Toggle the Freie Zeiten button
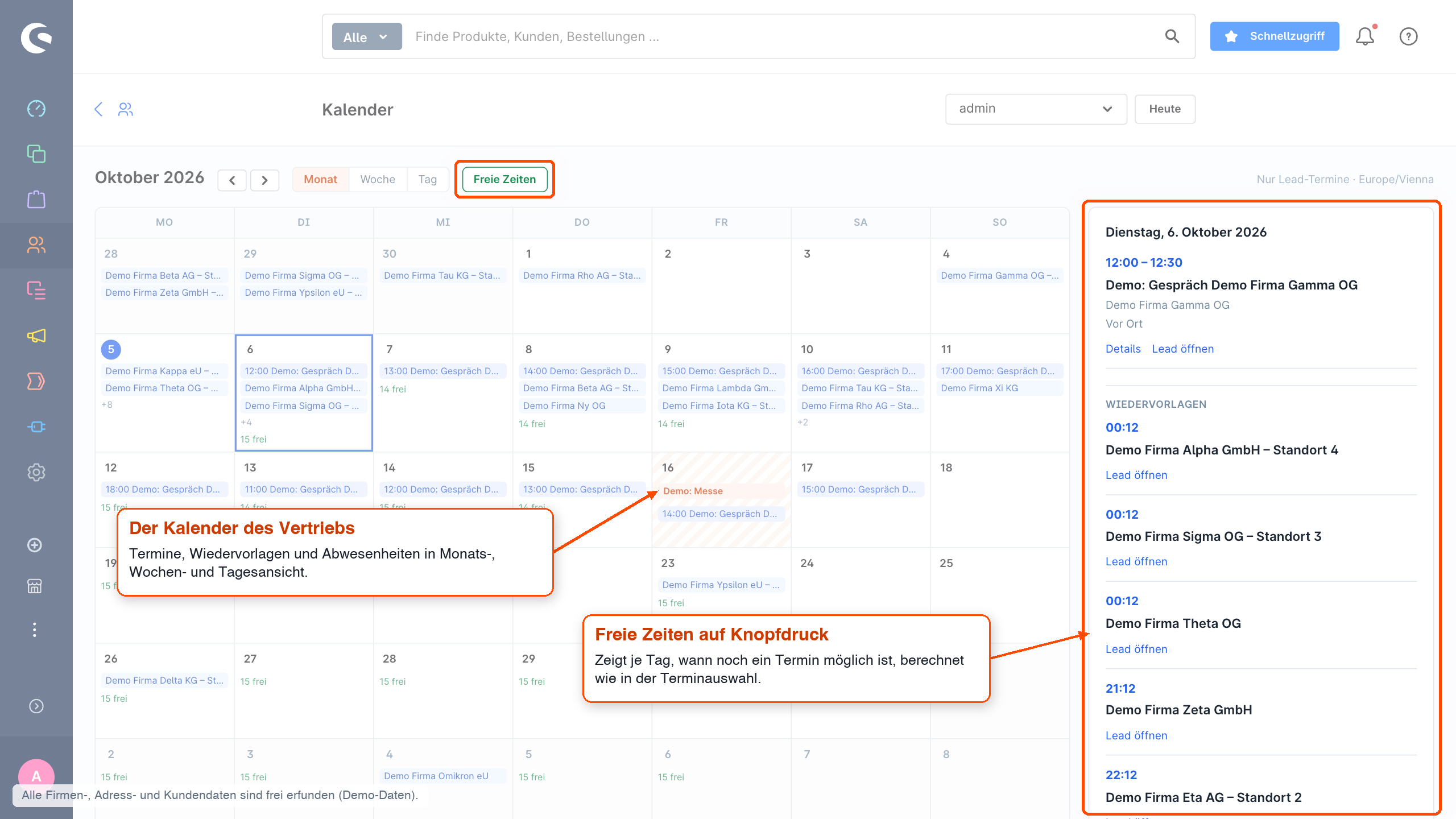The height and width of the screenshot is (819, 1456). click(x=504, y=179)
